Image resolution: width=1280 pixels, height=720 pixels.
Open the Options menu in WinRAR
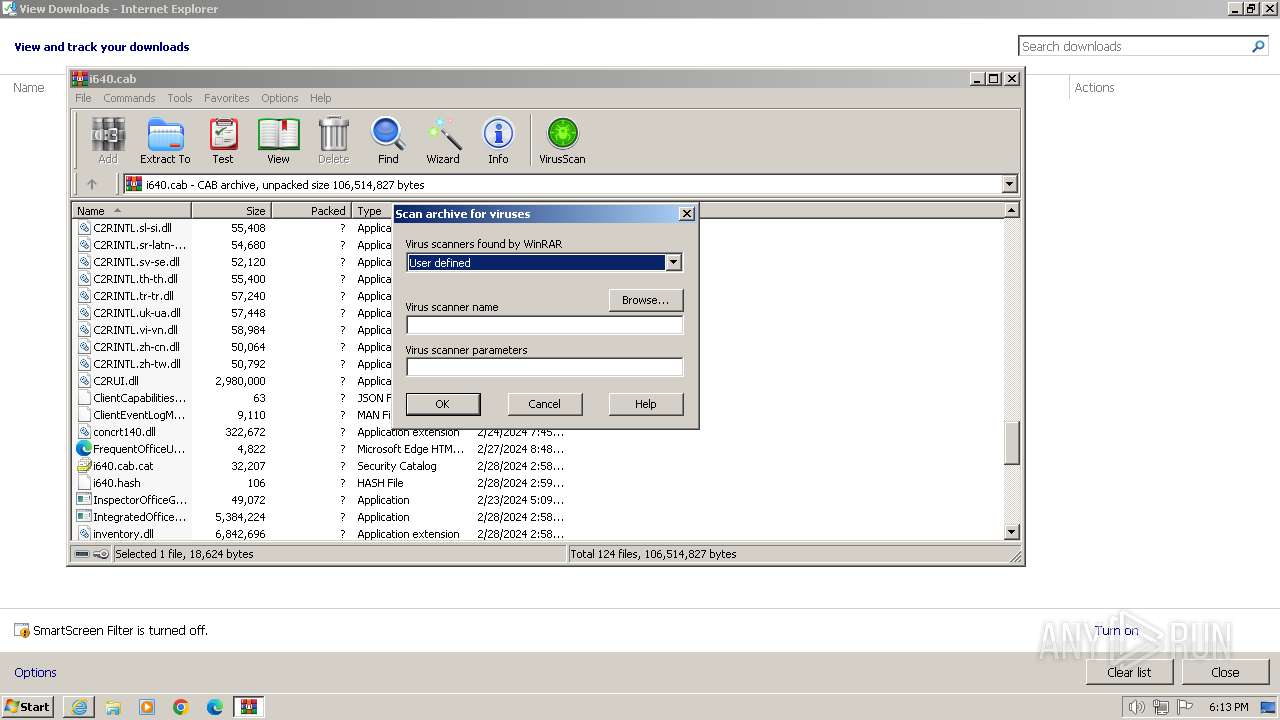pyautogui.click(x=280, y=98)
